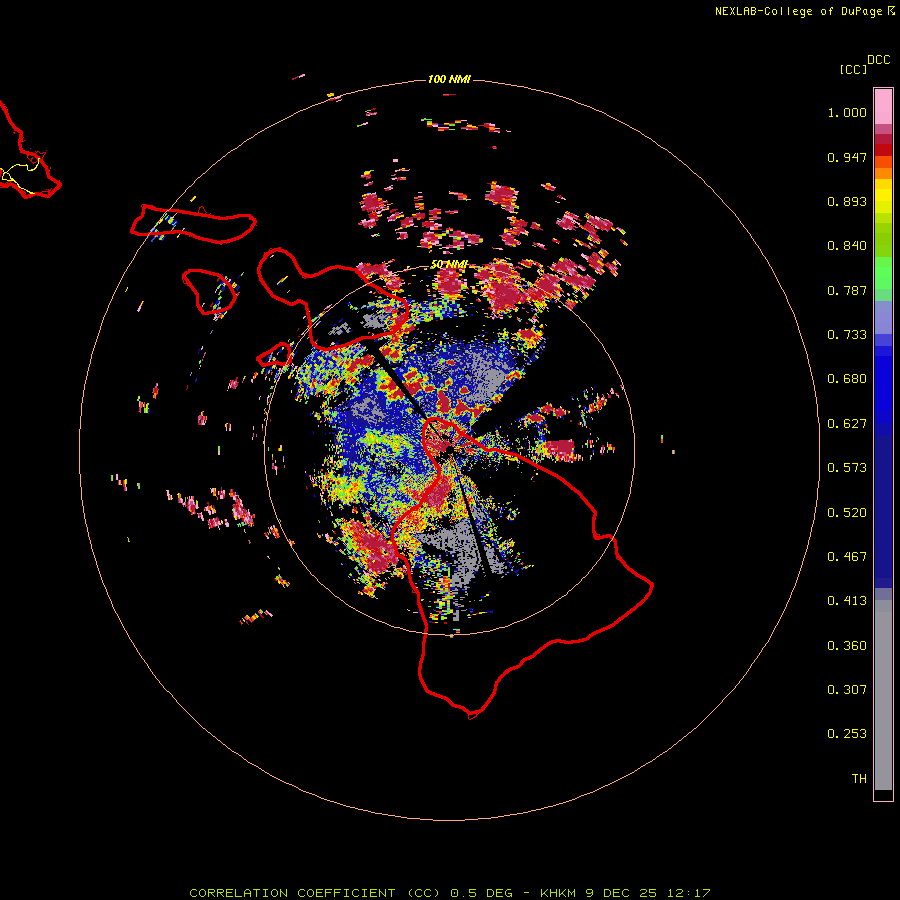The image size is (900, 900).
Task: Click the gray low-value segment of color bar
Action: (x=883, y=695)
